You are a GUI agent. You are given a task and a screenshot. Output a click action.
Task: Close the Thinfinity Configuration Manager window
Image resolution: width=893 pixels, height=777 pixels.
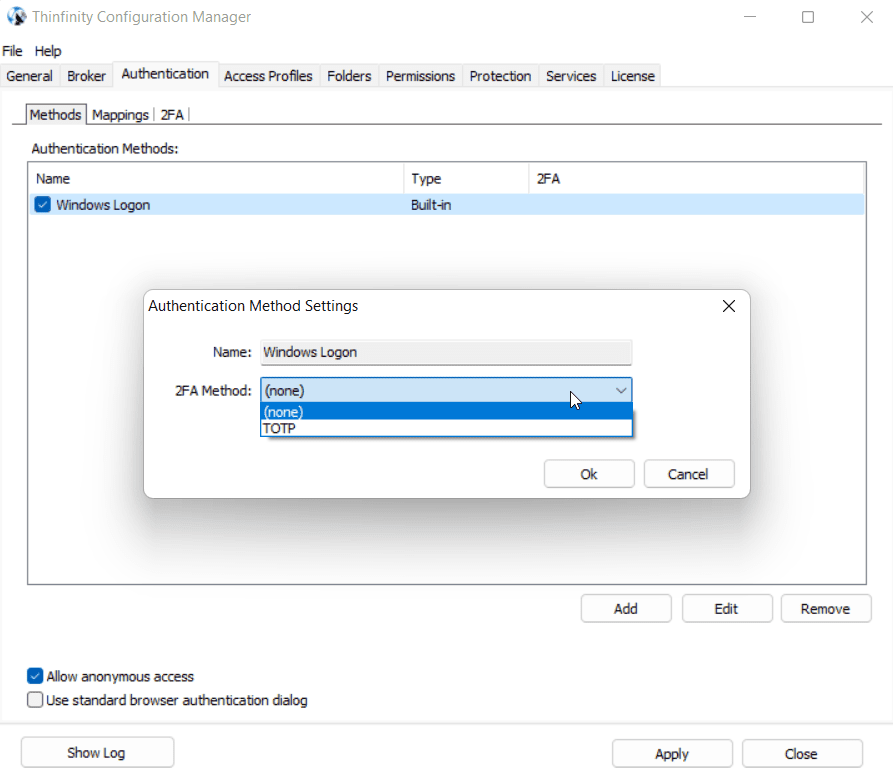[866, 17]
